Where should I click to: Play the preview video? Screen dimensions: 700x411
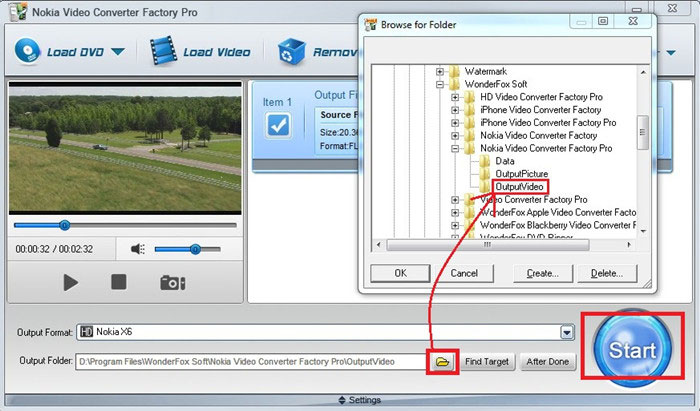click(71, 282)
